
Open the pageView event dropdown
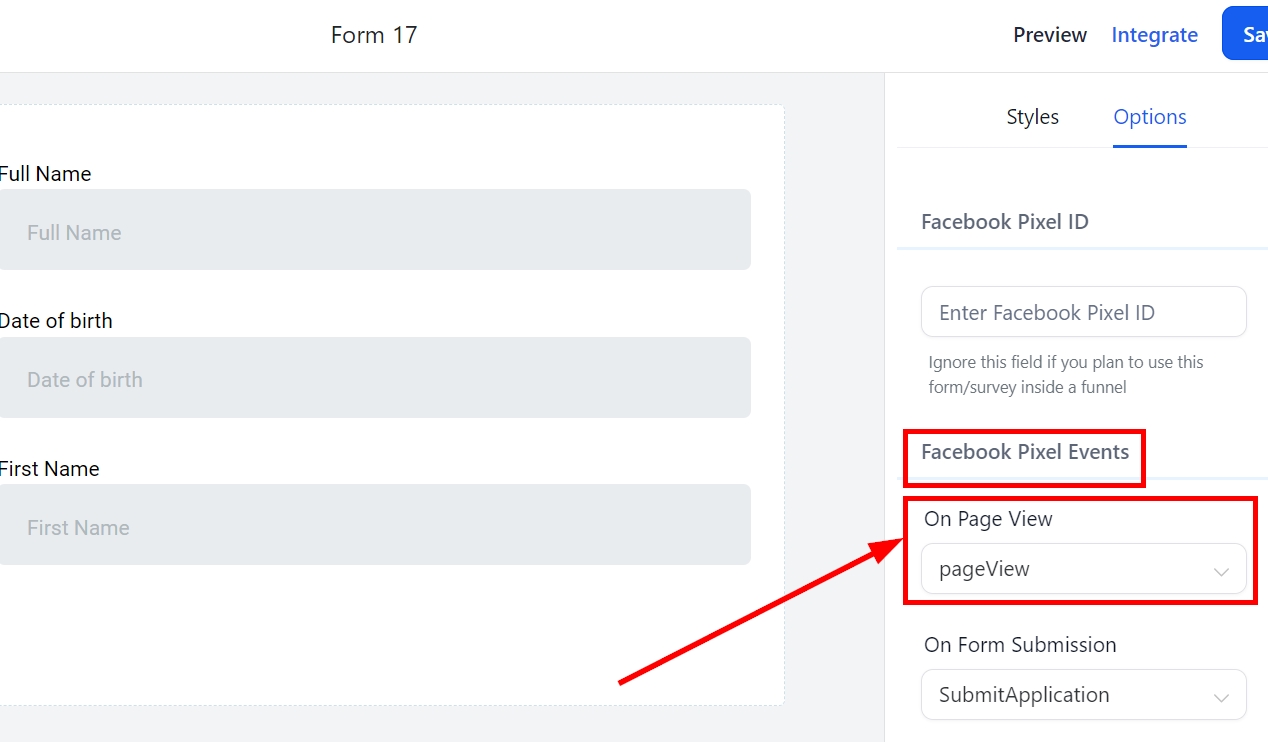point(1070,569)
